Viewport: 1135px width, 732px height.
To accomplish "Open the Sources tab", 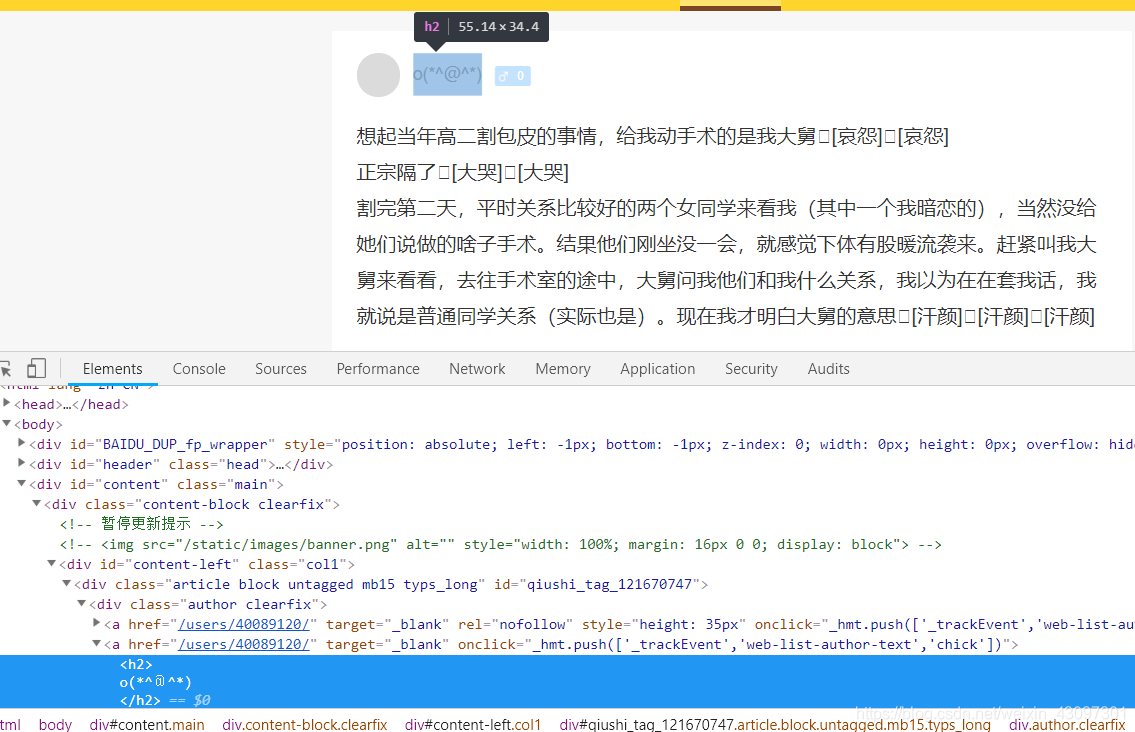I will 281,369.
